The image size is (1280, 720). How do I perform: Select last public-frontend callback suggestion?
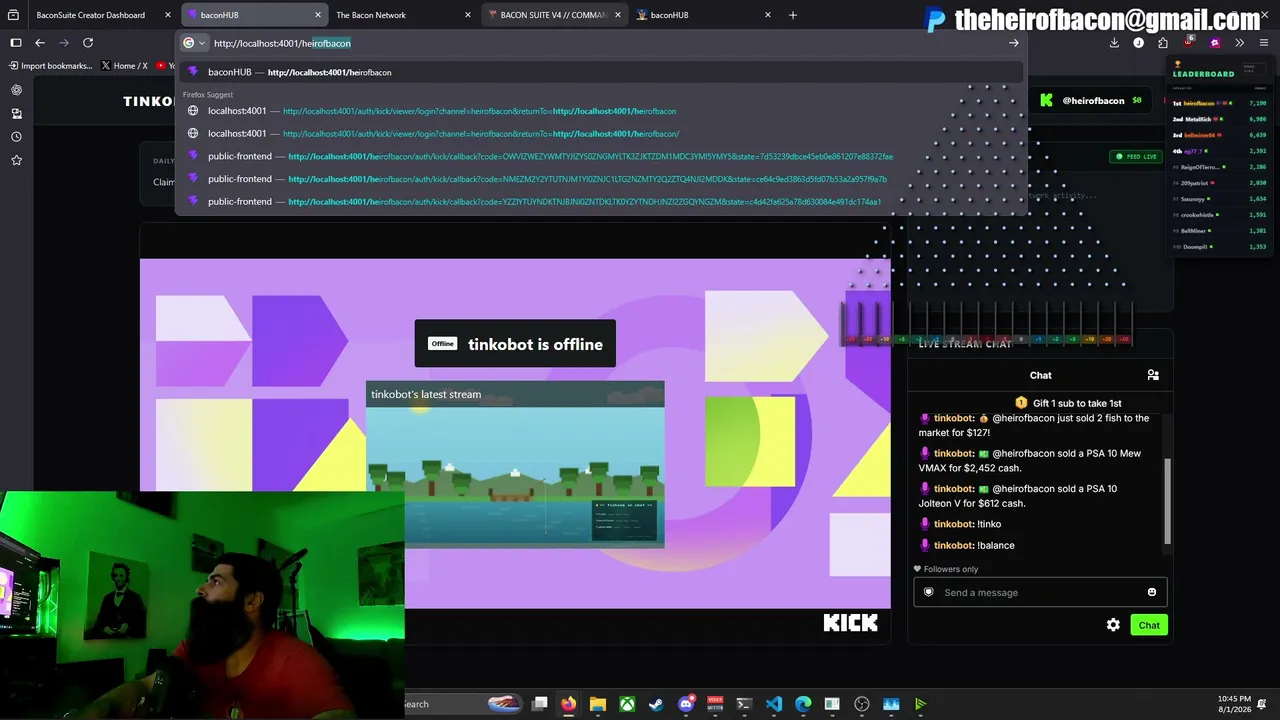pos(600,201)
